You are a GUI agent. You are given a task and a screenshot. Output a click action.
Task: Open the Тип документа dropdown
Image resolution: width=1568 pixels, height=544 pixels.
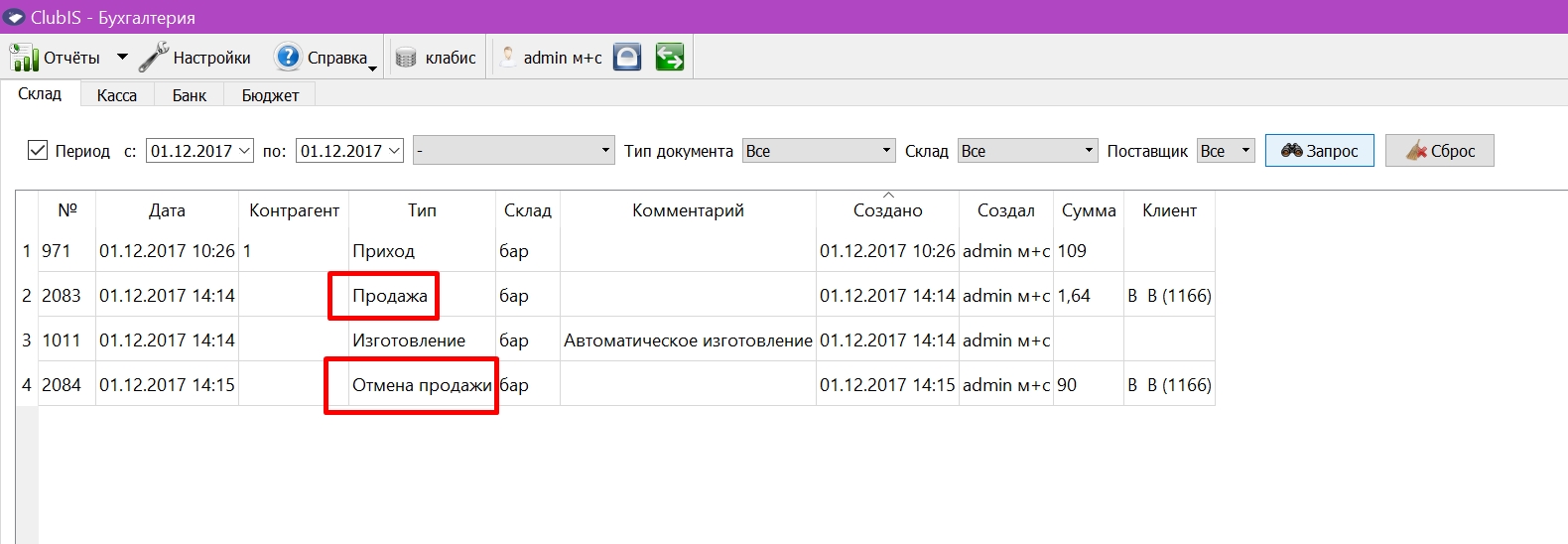[x=819, y=151]
